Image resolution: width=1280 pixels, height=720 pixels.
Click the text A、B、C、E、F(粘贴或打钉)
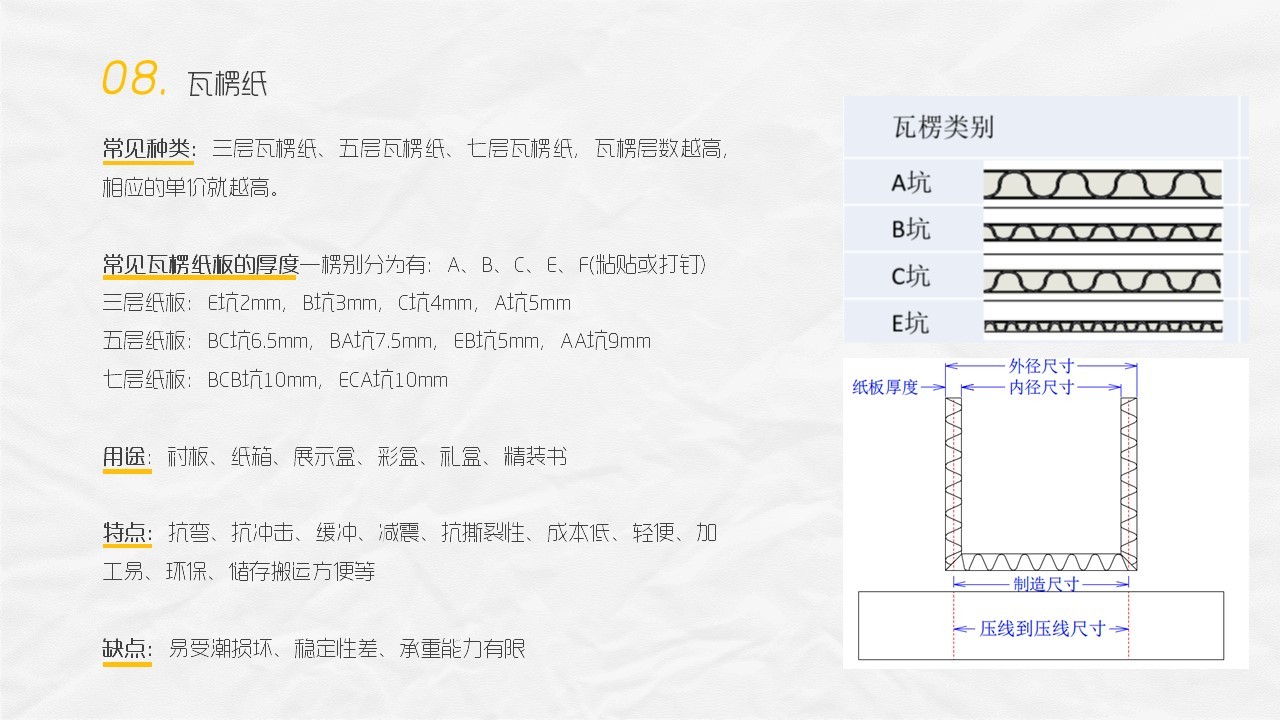(x=578, y=265)
